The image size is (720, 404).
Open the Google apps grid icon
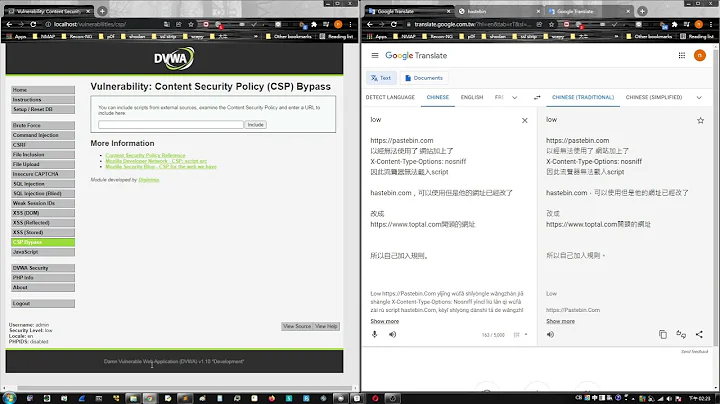tap(682, 56)
